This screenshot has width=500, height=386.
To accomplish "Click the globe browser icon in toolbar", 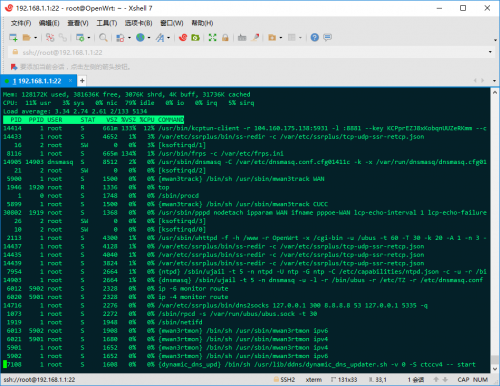I will click(140, 38).
